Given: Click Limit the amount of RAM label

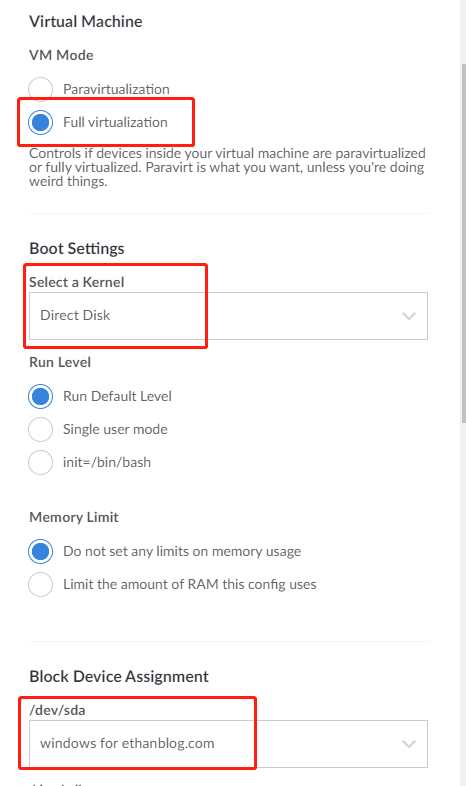Looking at the screenshot, I should point(189,584).
